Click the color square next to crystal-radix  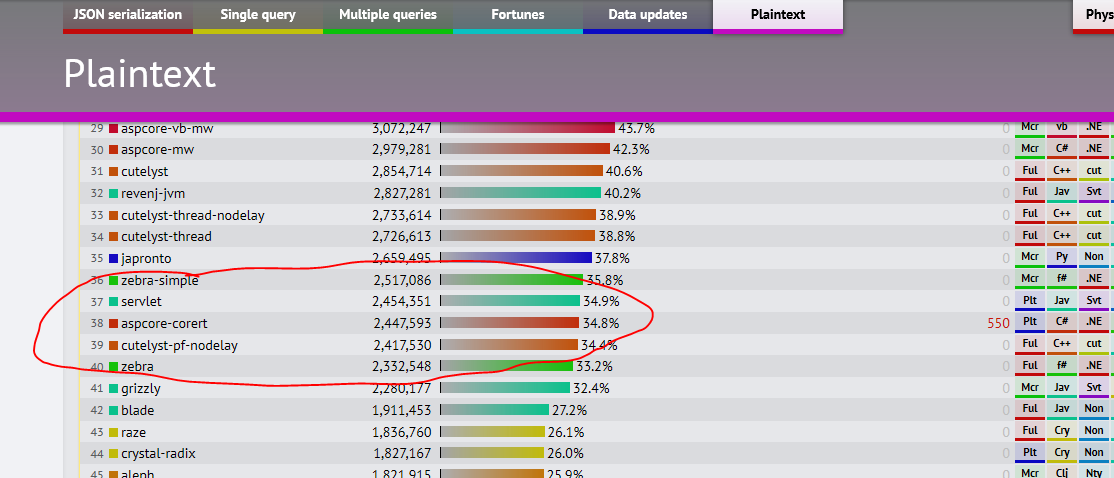pyautogui.click(x=113, y=454)
